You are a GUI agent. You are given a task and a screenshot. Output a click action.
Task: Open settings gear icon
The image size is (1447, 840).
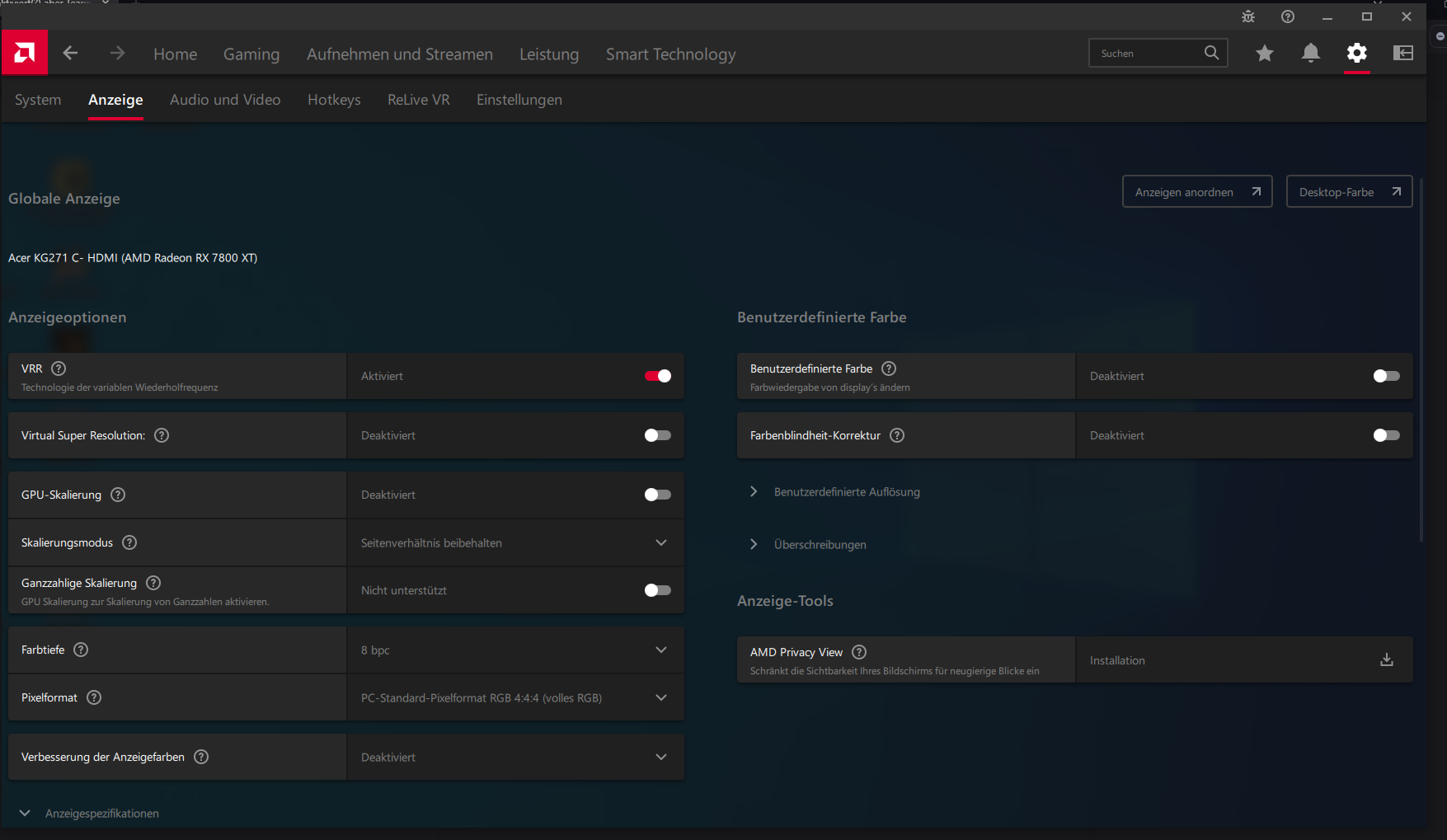click(x=1357, y=54)
